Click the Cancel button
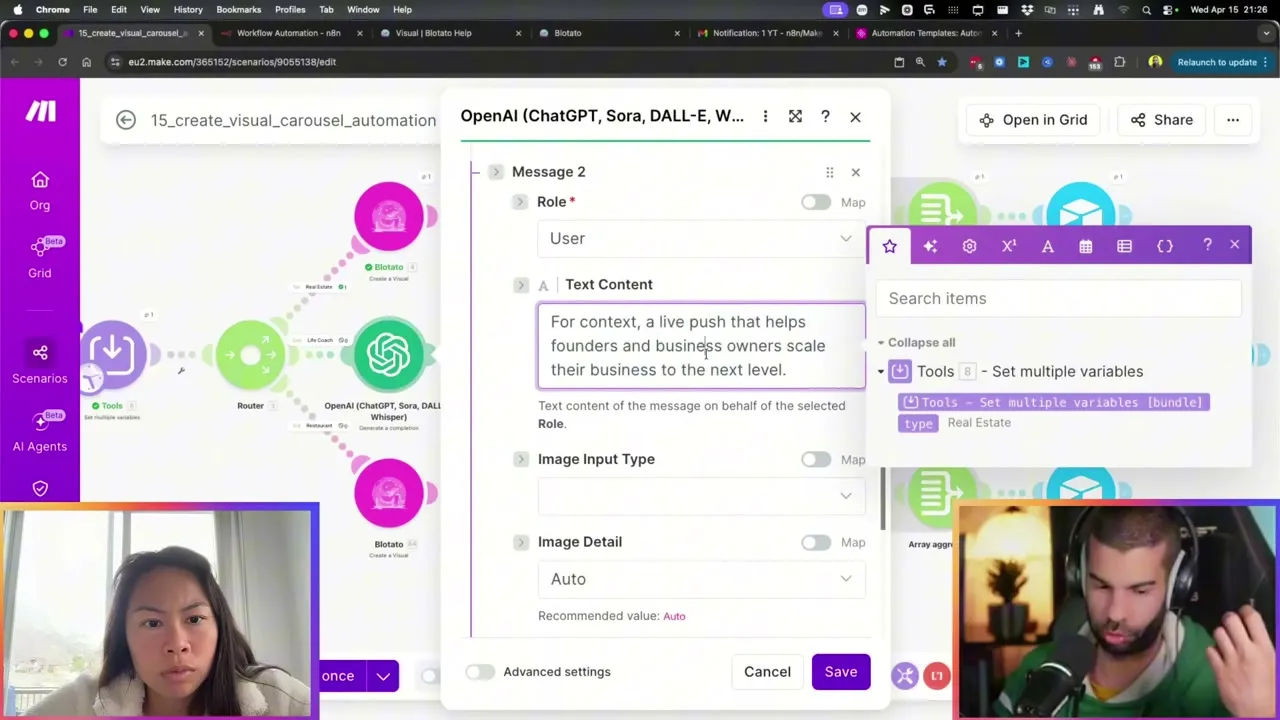The width and height of the screenshot is (1280, 720). [767, 672]
